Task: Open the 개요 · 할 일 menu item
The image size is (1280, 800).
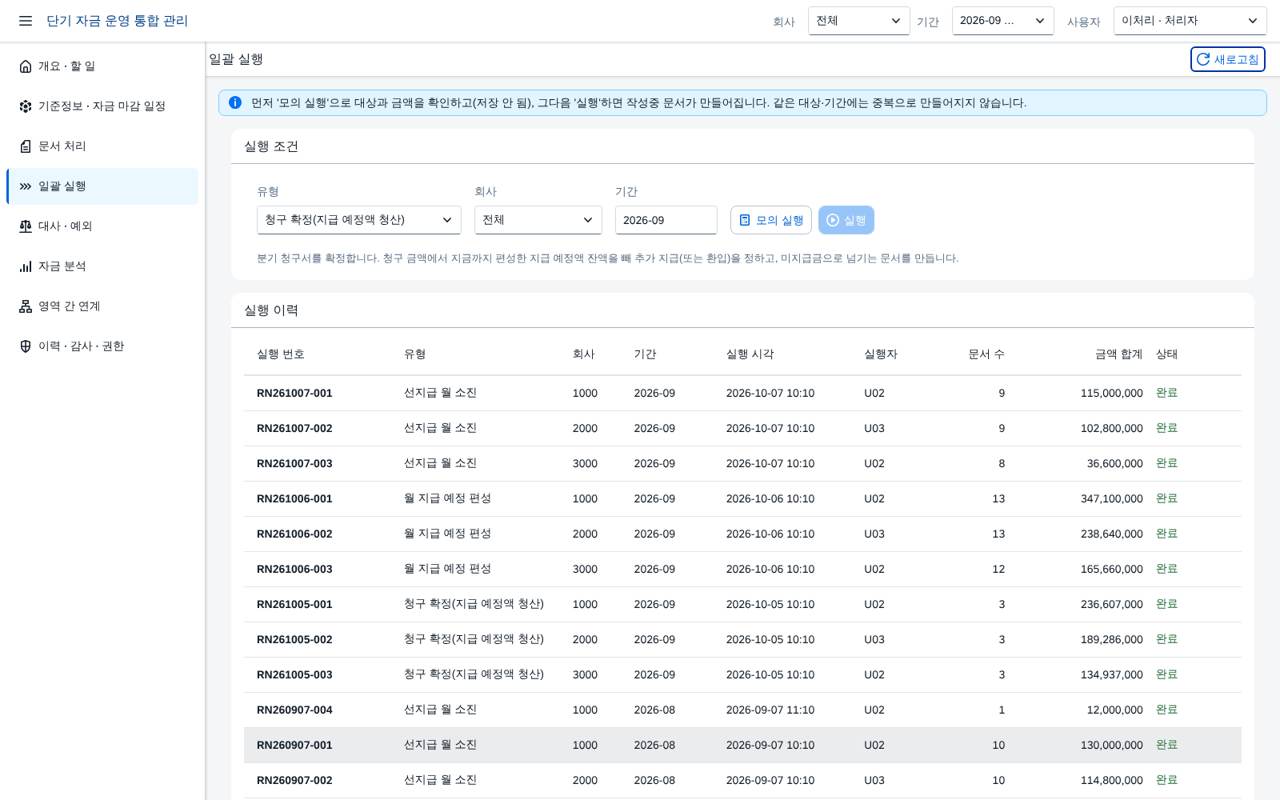Action: [x=102, y=66]
